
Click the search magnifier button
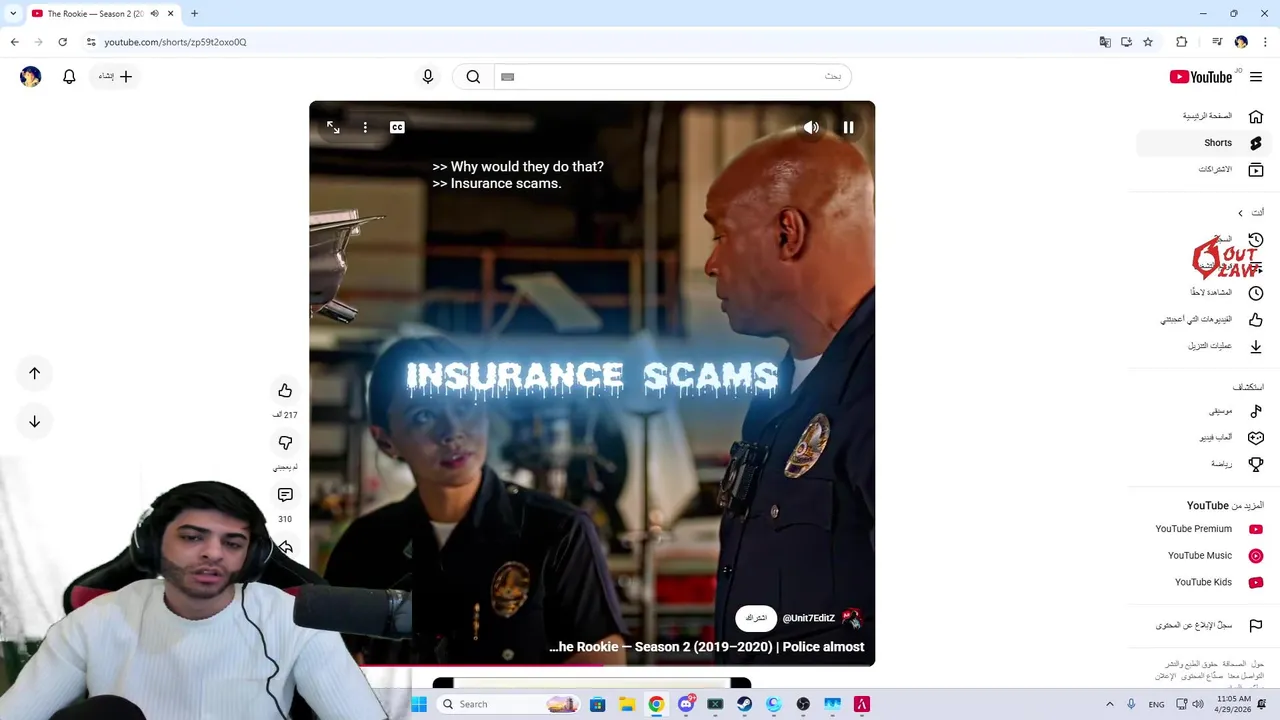coord(473,76)
